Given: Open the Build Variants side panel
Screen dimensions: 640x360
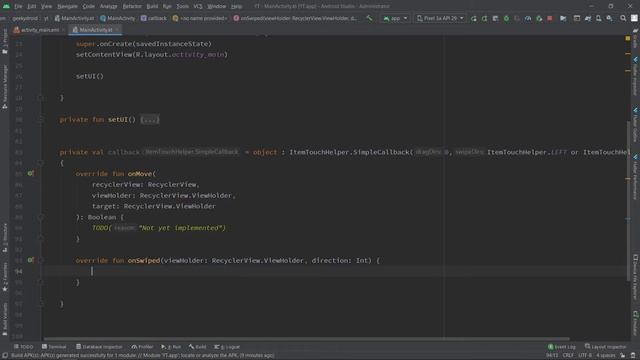Looking at the screenshot, I should 5,320.
